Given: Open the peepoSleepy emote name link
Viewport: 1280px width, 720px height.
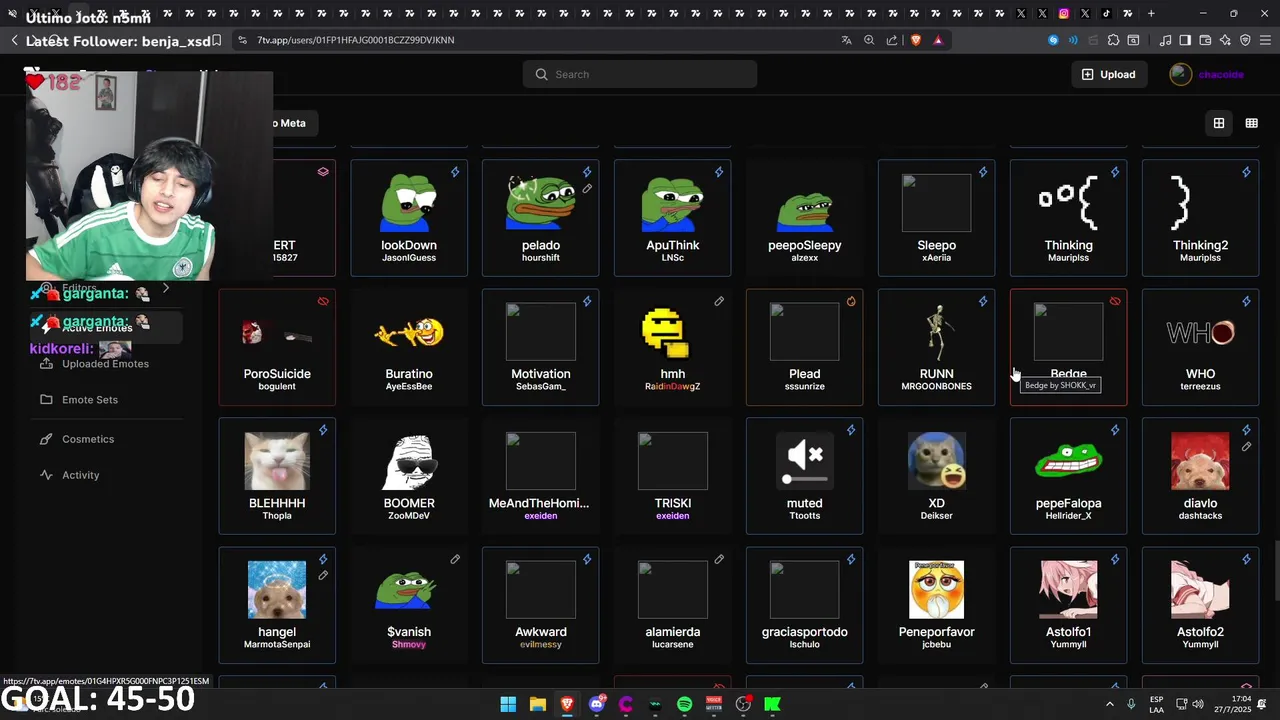Looking at the screenshot, I should [805, 245].
